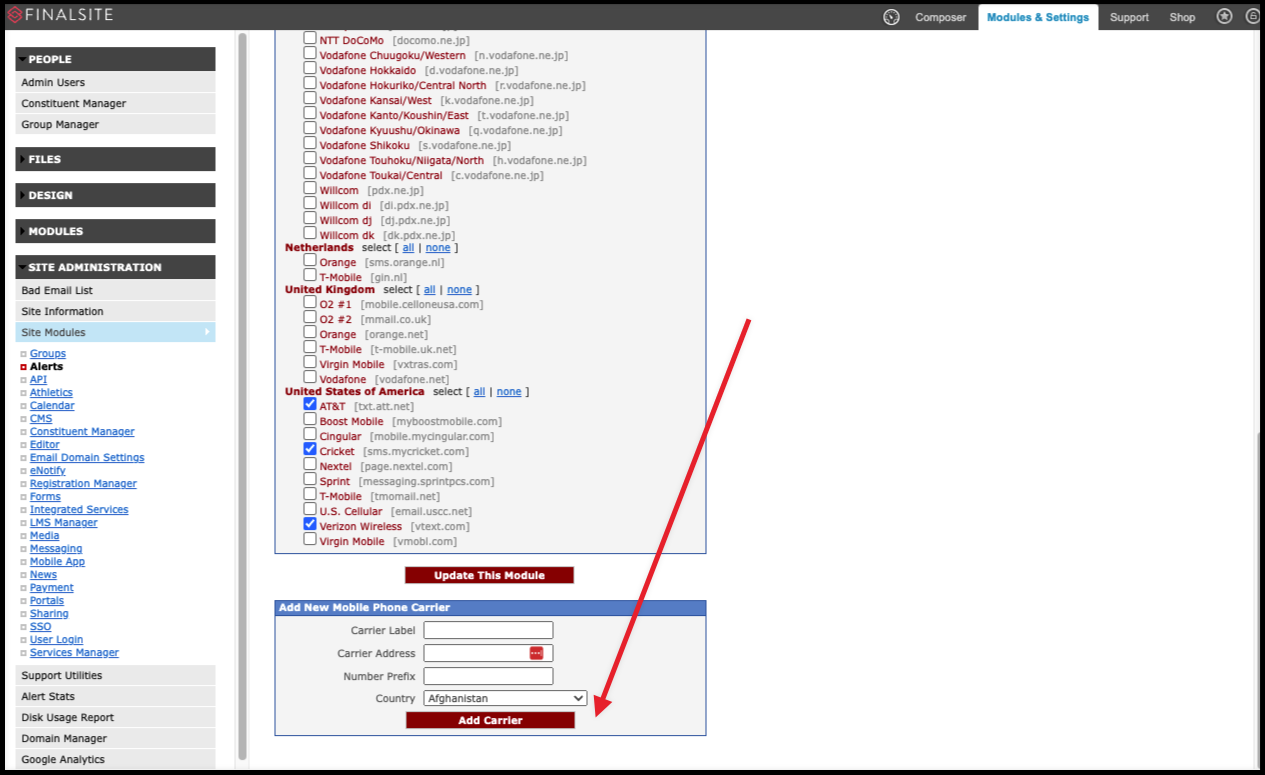Click the Number Prefix input field
1265x775 pixels.
(488, 676)
